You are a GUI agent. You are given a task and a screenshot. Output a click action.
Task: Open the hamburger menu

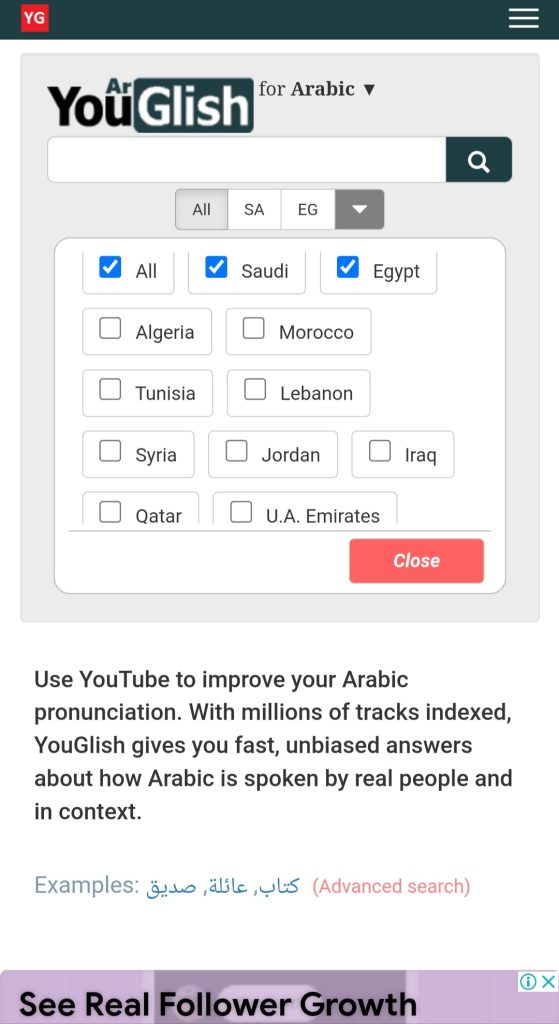click(523, 18)
